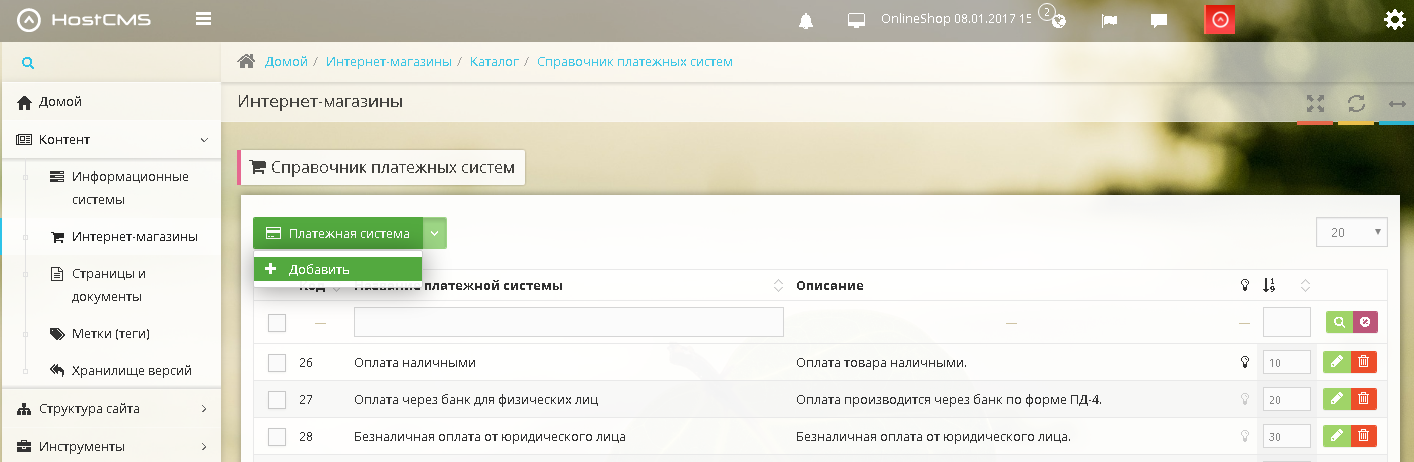Click the payment system name filter field
The image size is (1414, 462).
(568, 322)
